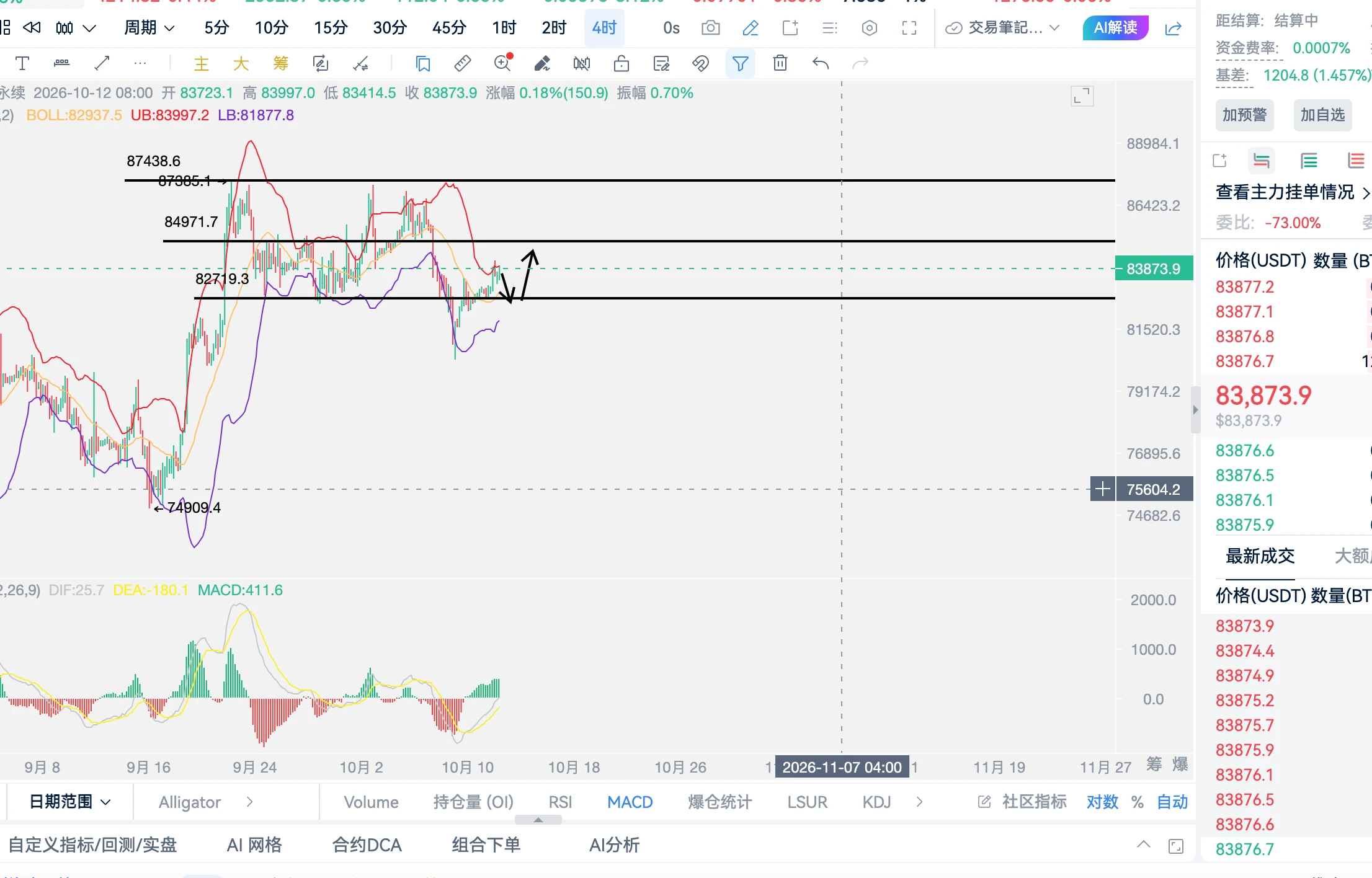The height and width of the screenshot is (878, 1372).
Task: Open the 周期 period dropdown
Action: (x=149, y=28)
